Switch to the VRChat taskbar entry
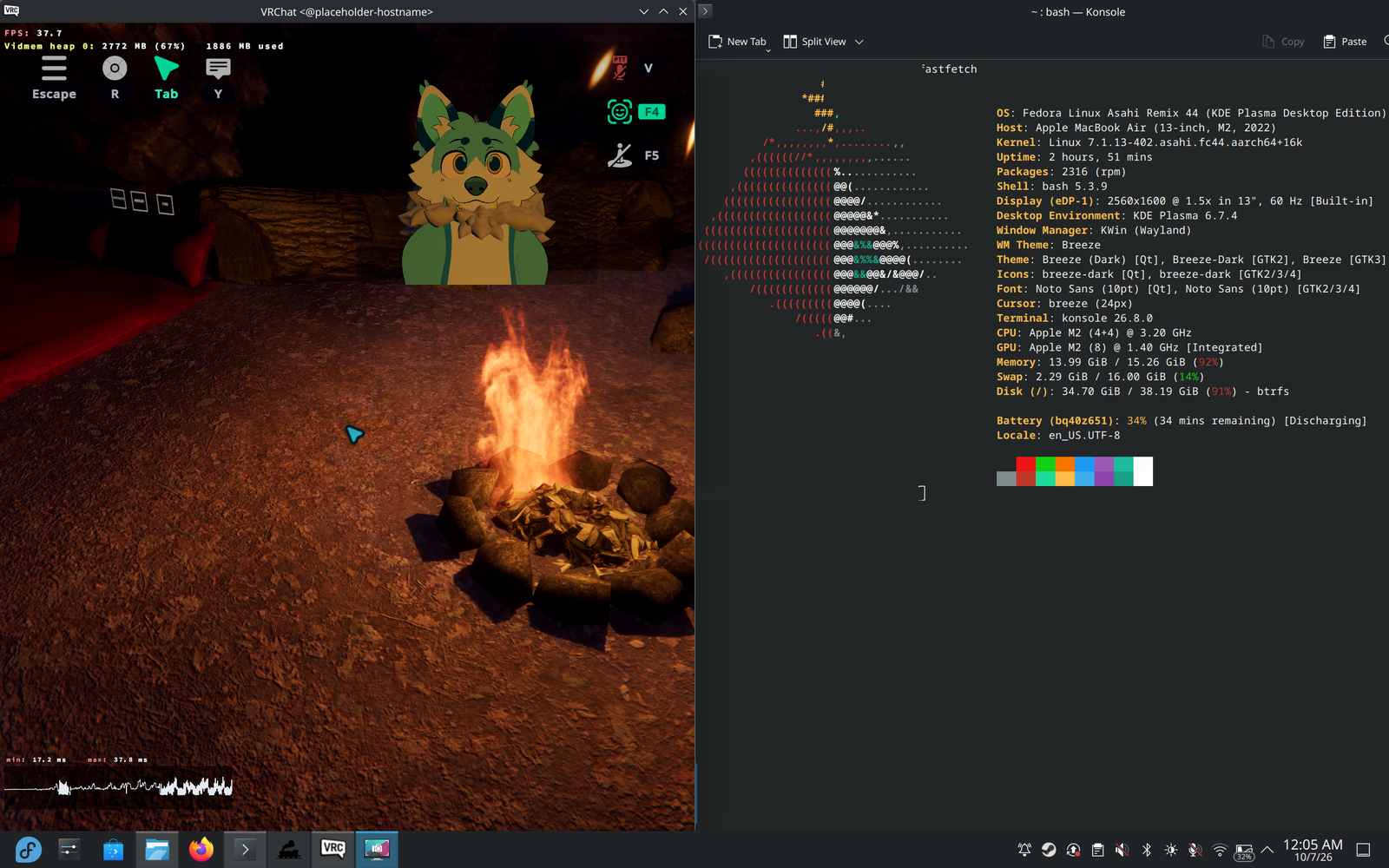This screenshot has height=868, width=1389. coord(333,850)
